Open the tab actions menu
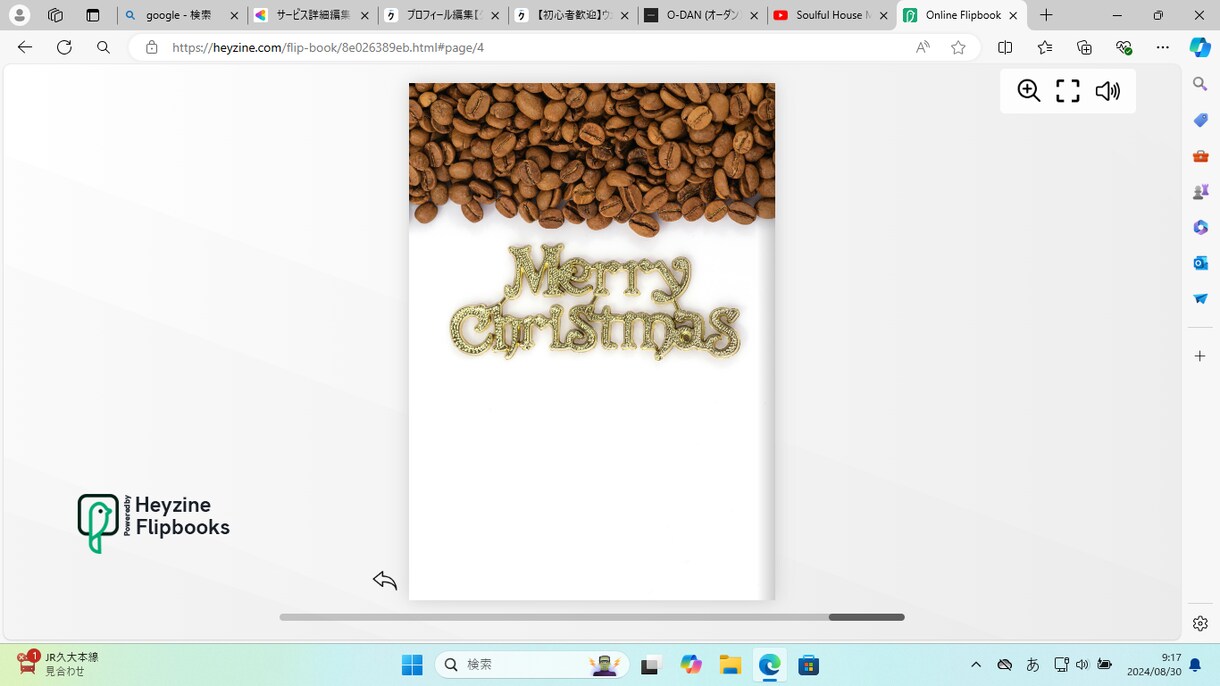 tap(93, 15)
